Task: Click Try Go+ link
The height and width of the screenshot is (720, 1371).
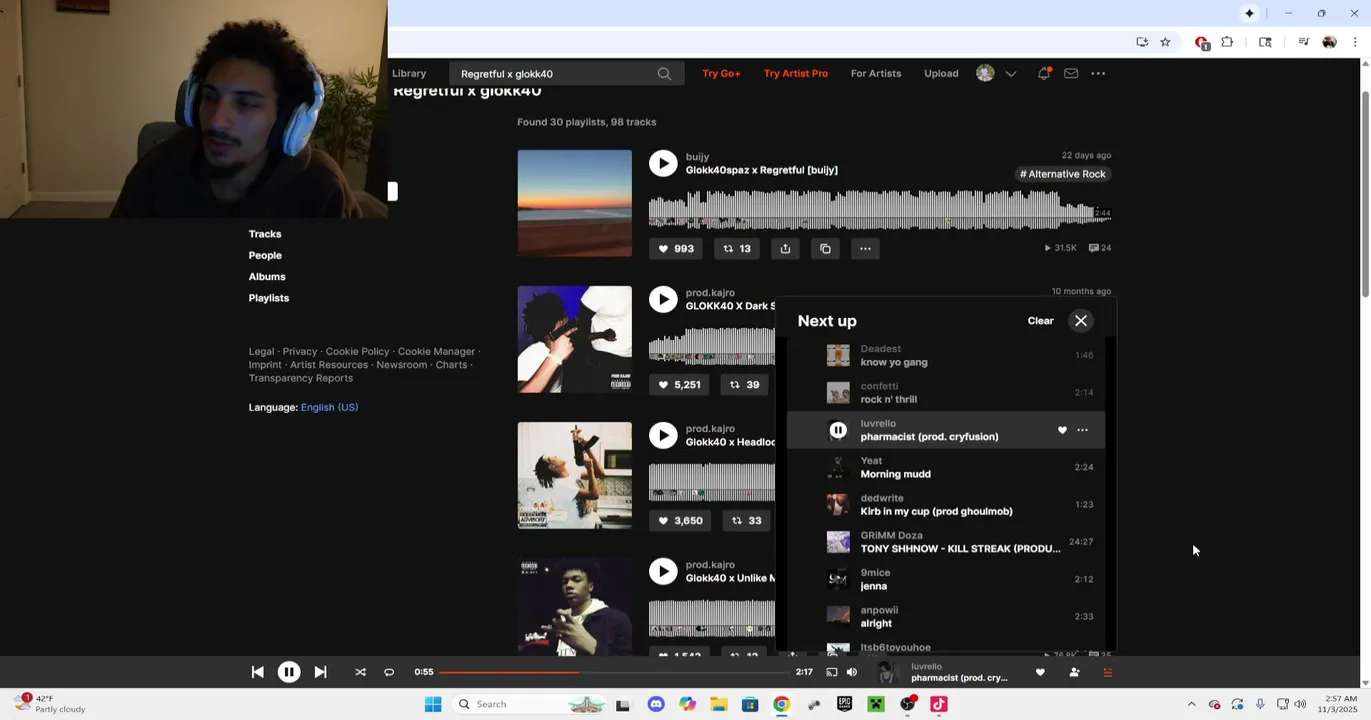Action: coord(721,73)
